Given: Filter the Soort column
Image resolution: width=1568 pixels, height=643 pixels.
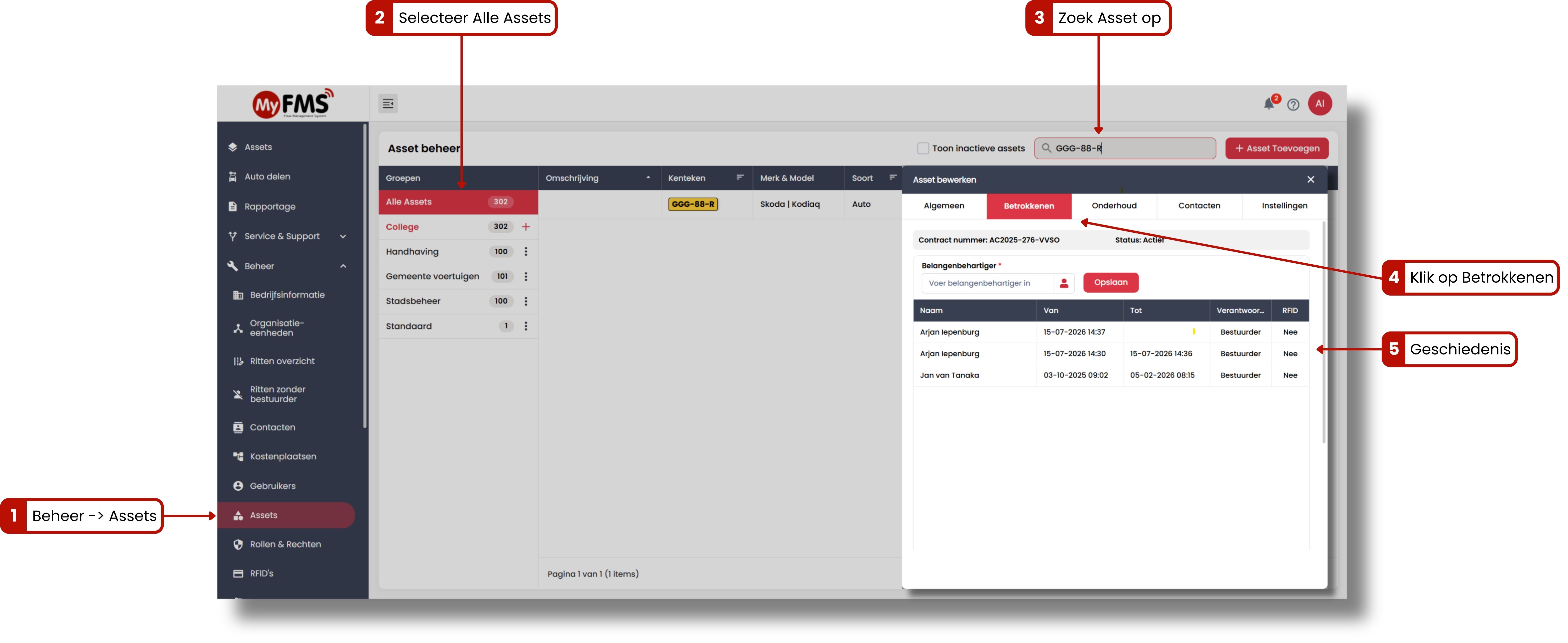Looking at the screenshot, I should coord(893,177).
